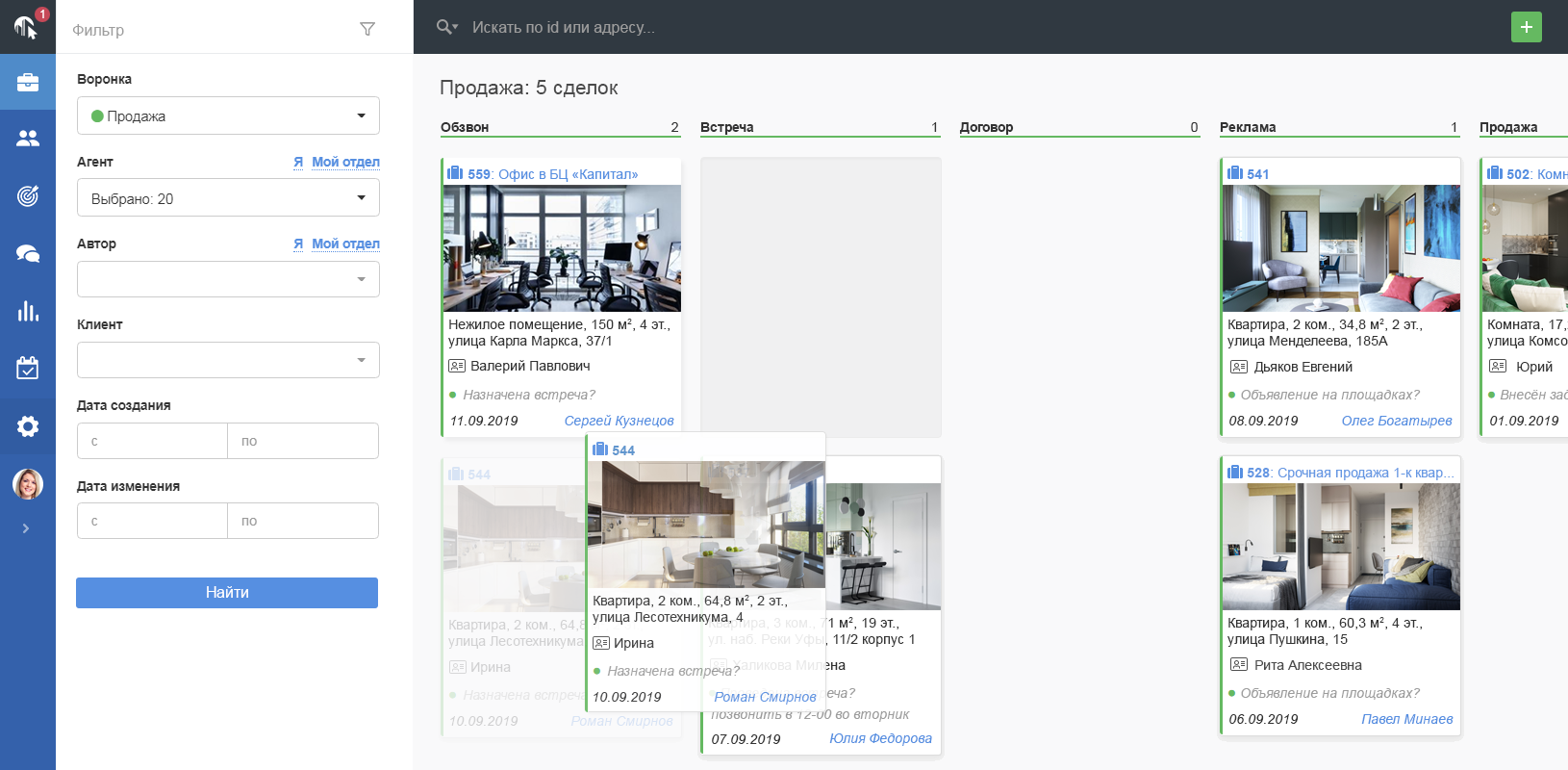This screenshot has width=1568, height=770.
Task: Click the Дата создания end date field
Action: click(x=303, y=441)
